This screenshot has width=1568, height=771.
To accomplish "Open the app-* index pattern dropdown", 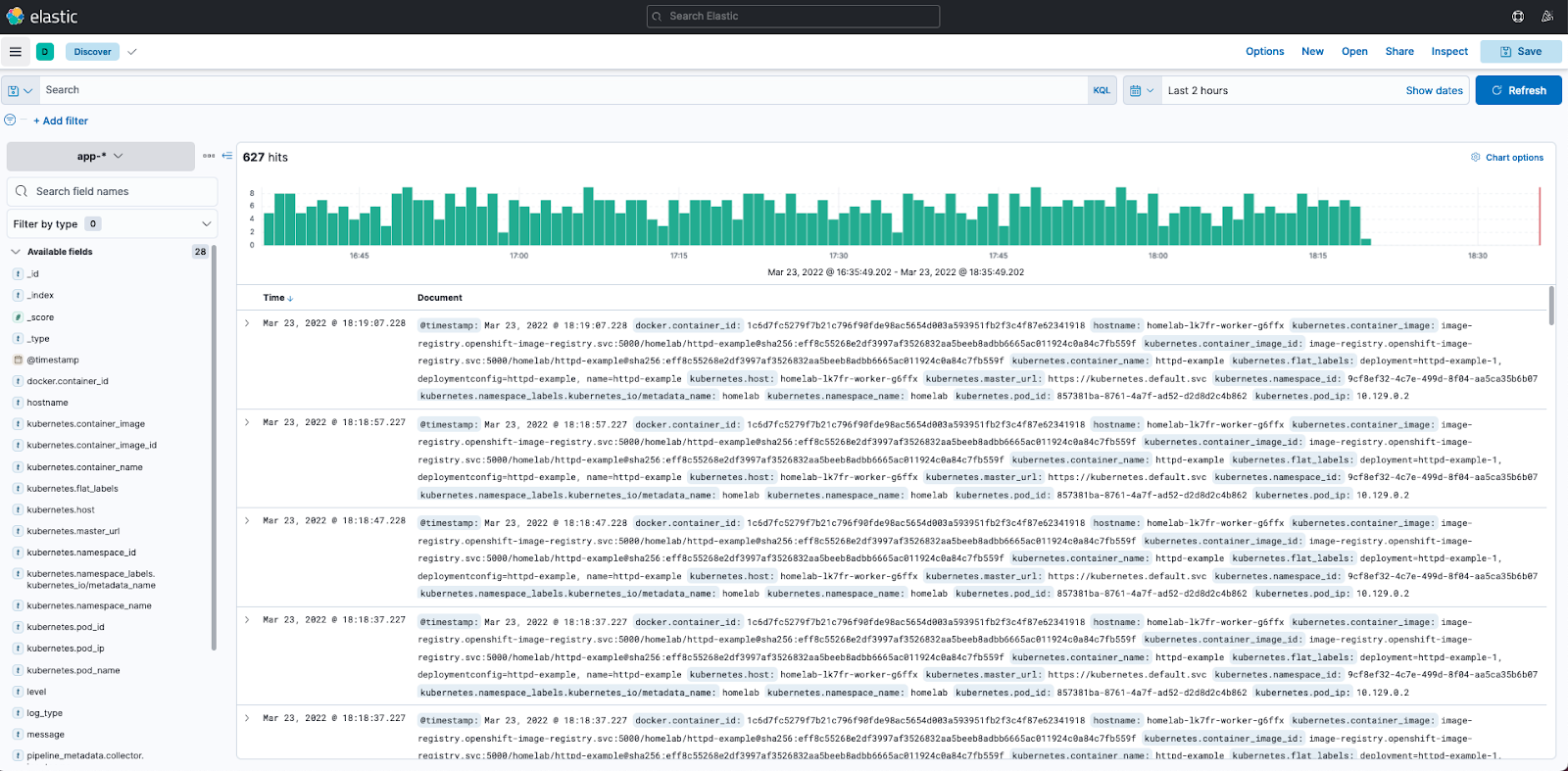I will 101,157.
